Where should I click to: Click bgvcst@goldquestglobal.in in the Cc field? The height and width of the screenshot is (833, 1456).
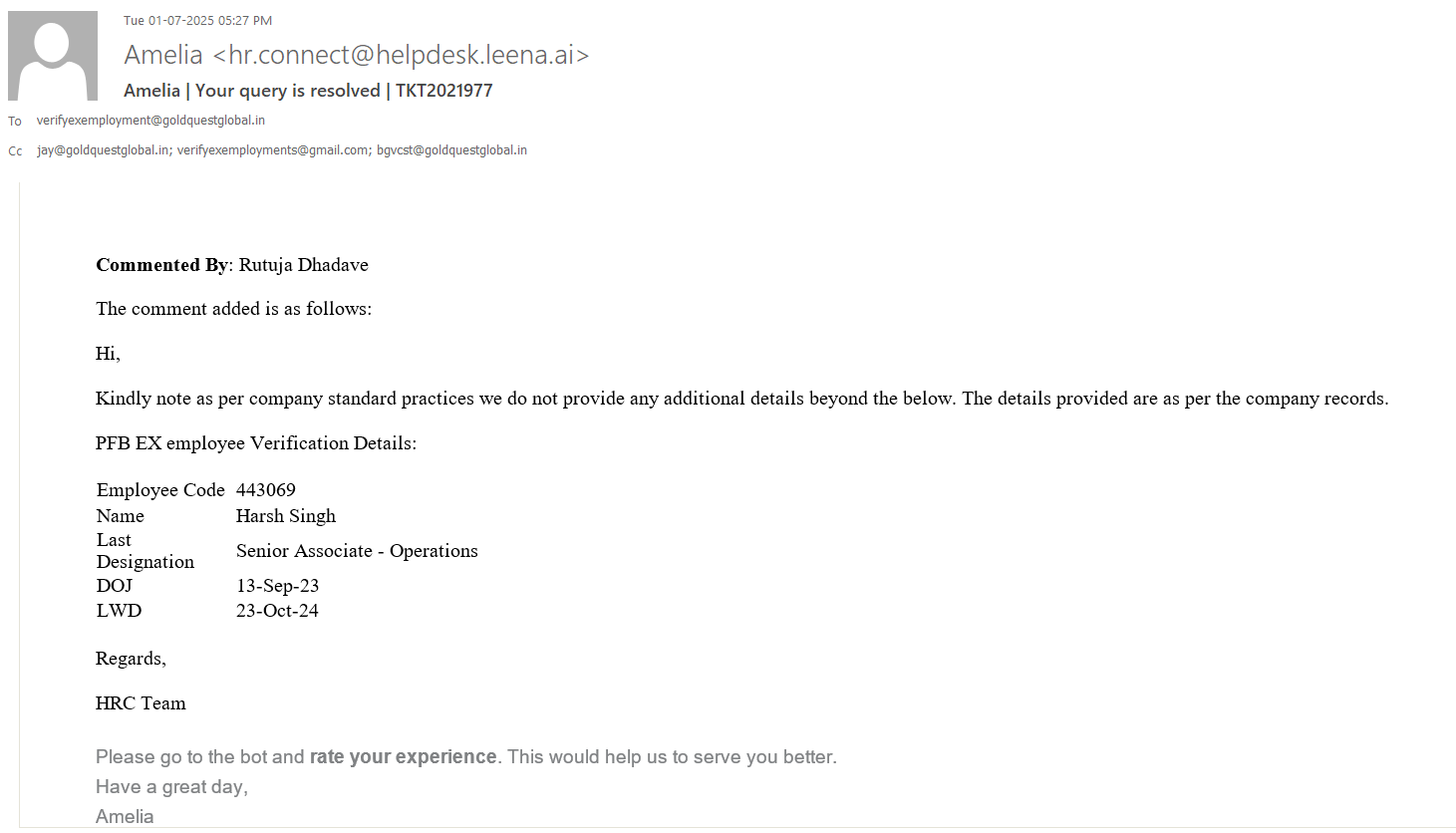pyautogui.click(x=451, y=150)
